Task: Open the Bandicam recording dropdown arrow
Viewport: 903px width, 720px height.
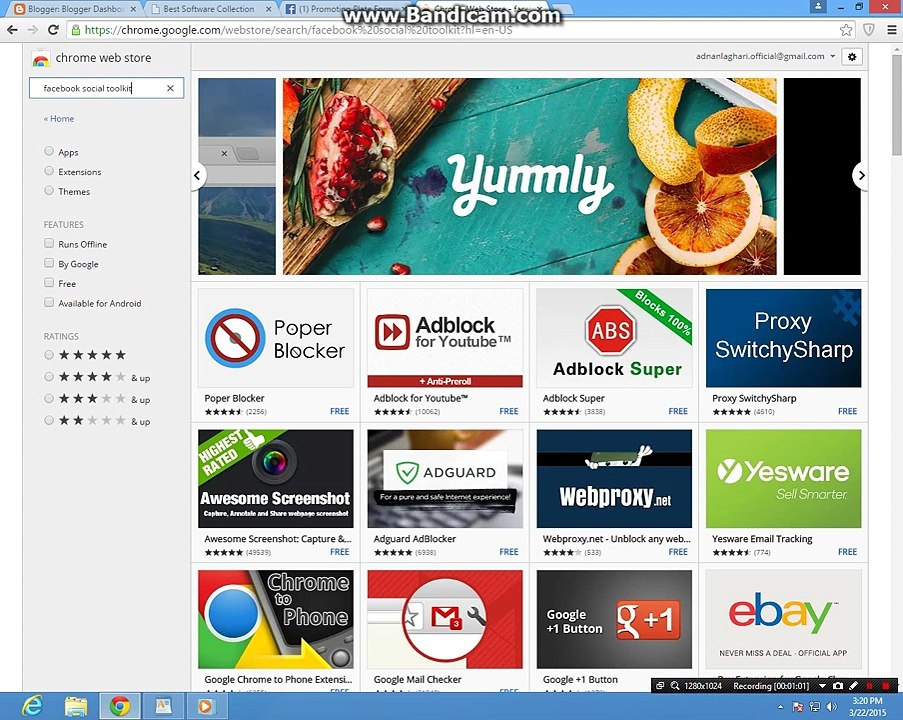Action: 822,685
